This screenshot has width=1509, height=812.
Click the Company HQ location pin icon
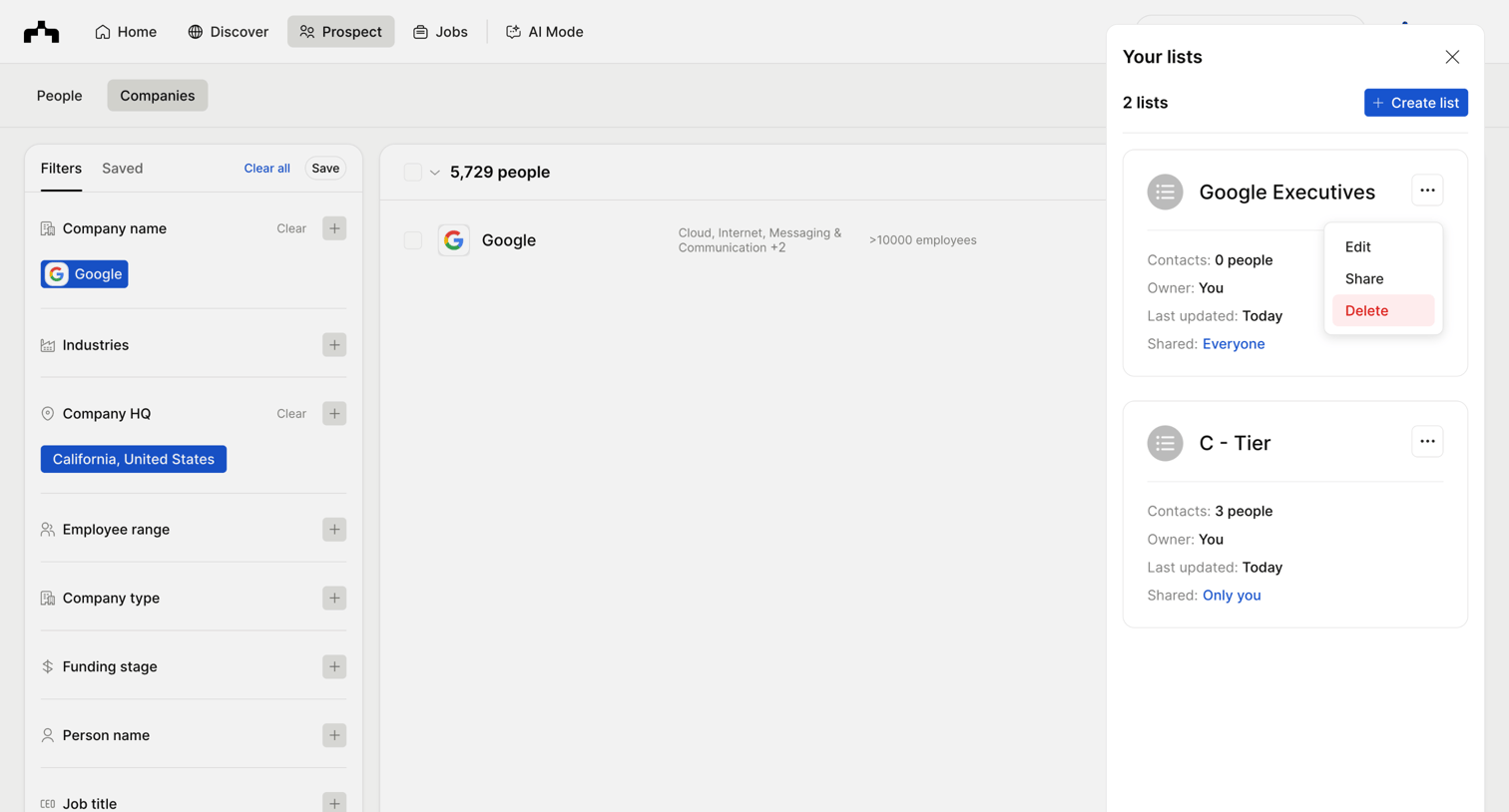tap(48, 413)
